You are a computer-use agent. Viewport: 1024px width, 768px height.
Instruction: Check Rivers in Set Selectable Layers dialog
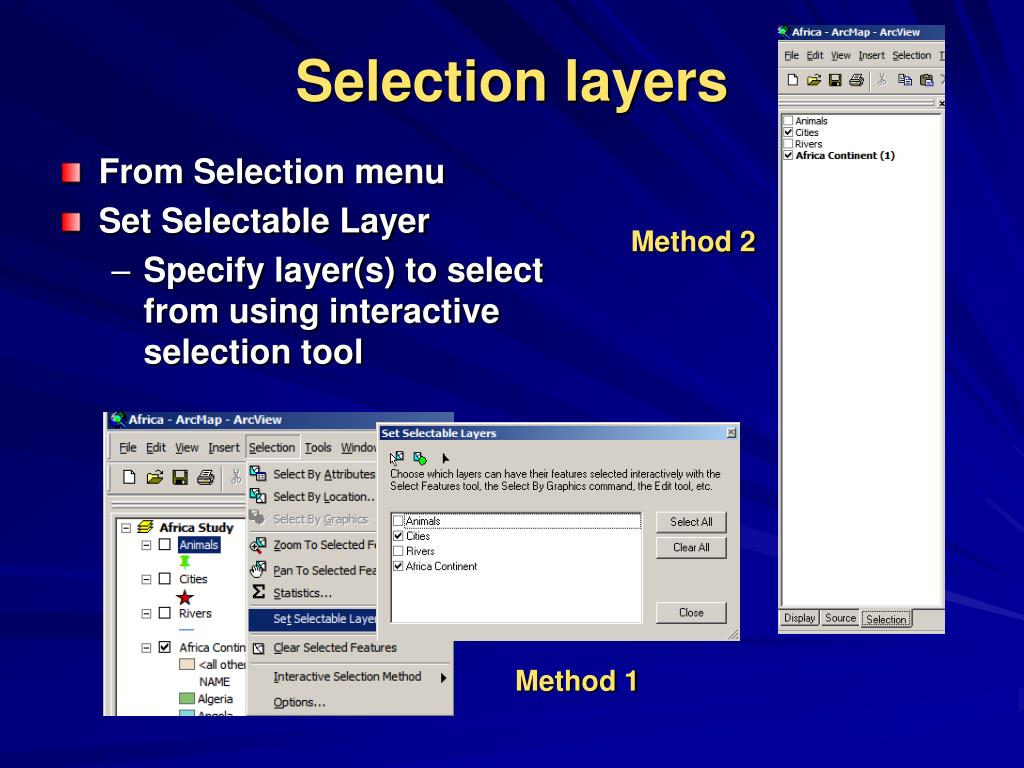pyautogui.click(x=398, y=551)
